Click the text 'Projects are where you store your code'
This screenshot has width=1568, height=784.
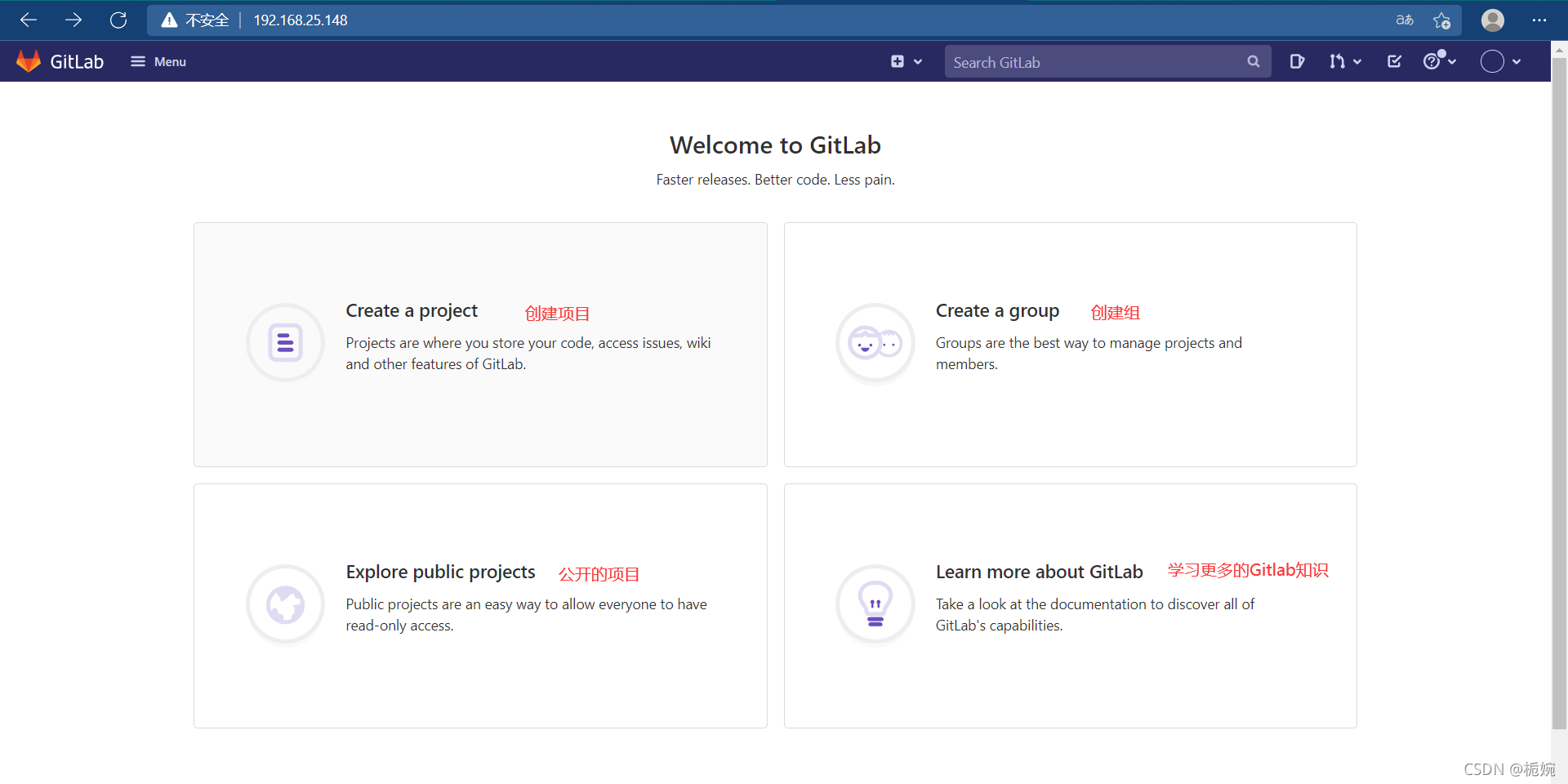[x=470, y=343]
